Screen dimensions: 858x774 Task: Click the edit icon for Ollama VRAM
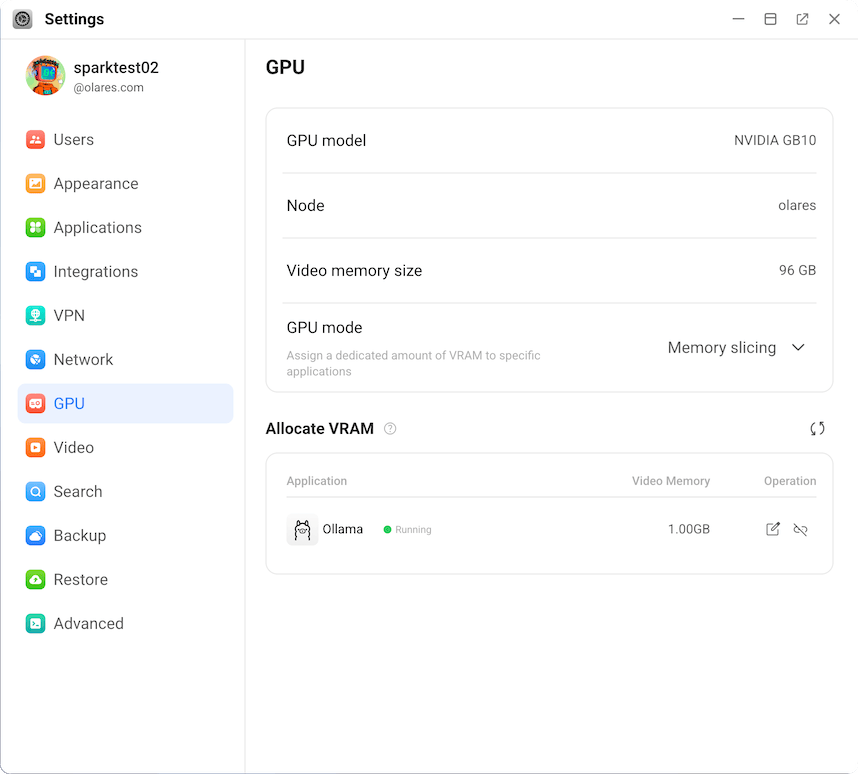point(772,529)
